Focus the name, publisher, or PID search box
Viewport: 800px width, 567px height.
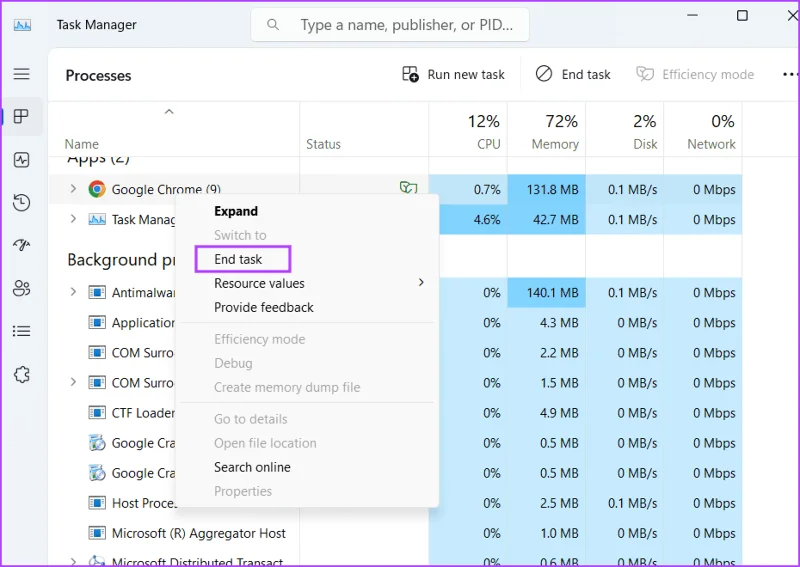pyautogui.click(x=390, y=24)
